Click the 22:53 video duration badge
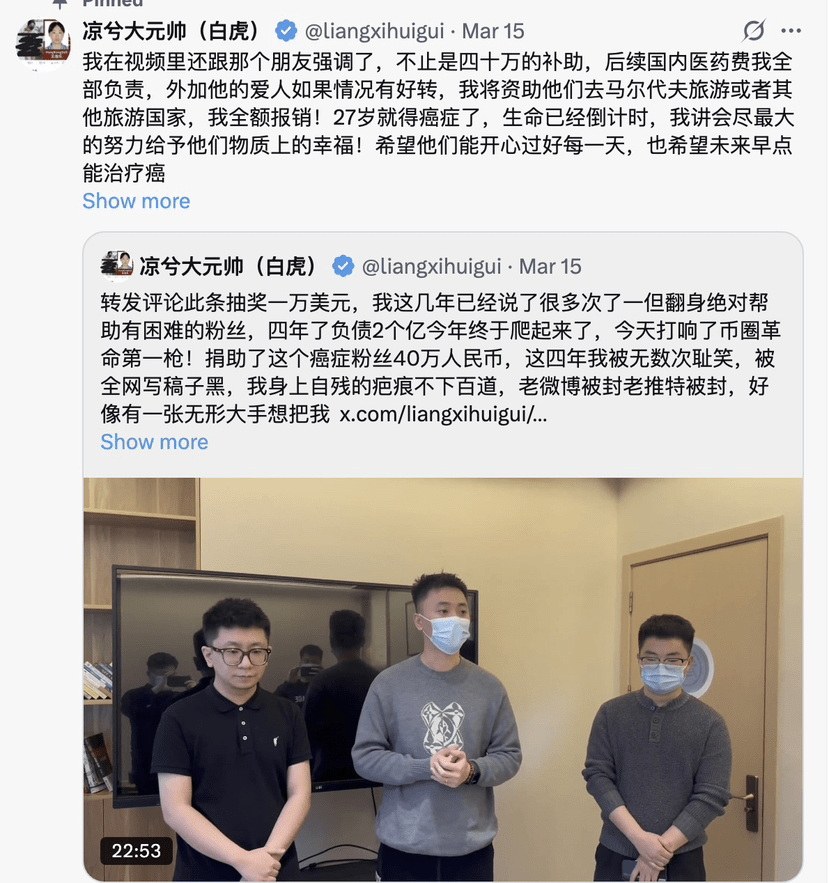This screenshot has width=829, height=883. pyautogui.click(x=136, y=850)
